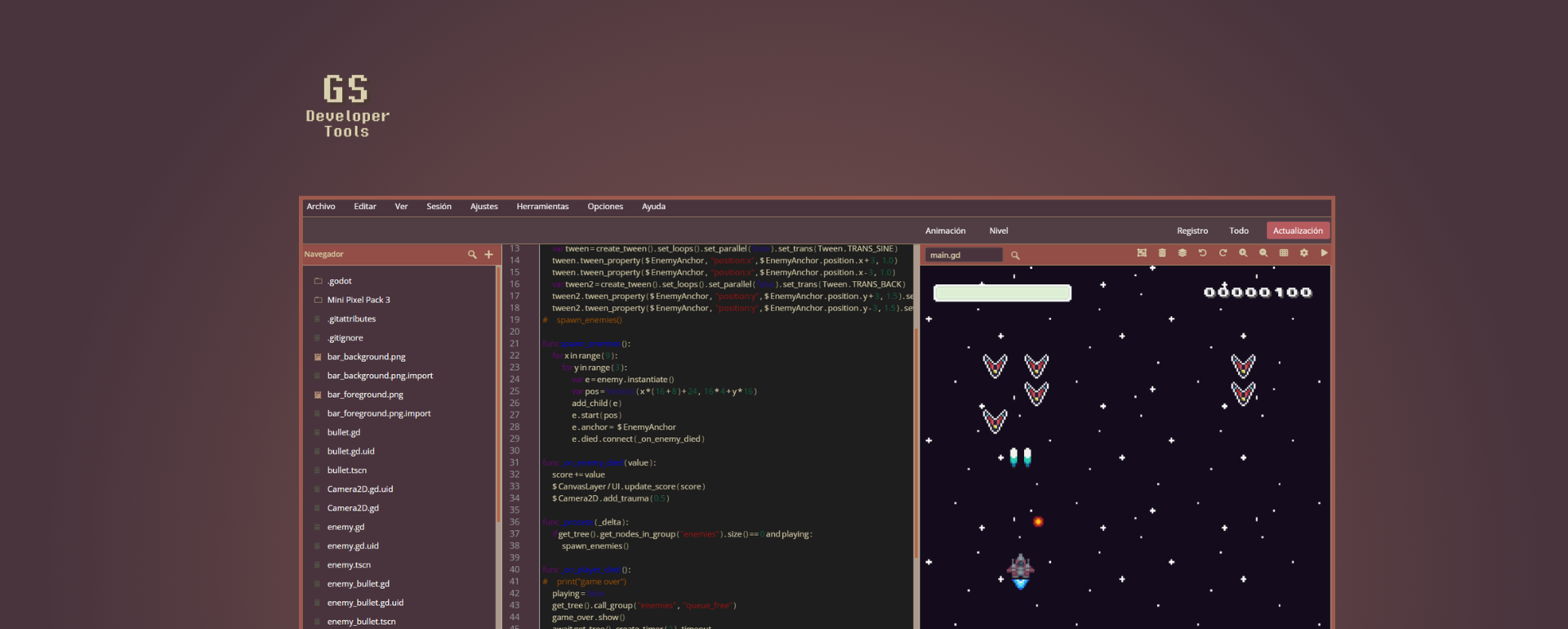Switch to the Nivel tab
1568x629 pixels.
tap(998, 231)
